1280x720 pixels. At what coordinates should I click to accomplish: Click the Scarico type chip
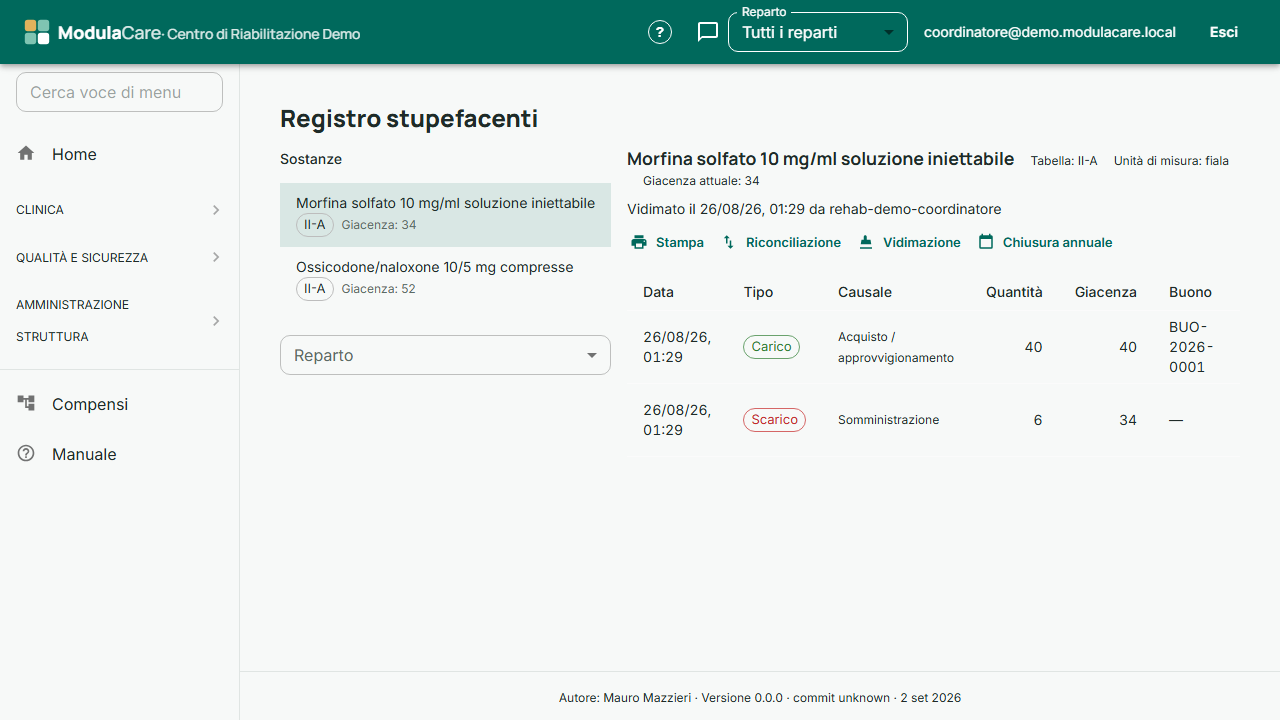click(x=774, y=420)
